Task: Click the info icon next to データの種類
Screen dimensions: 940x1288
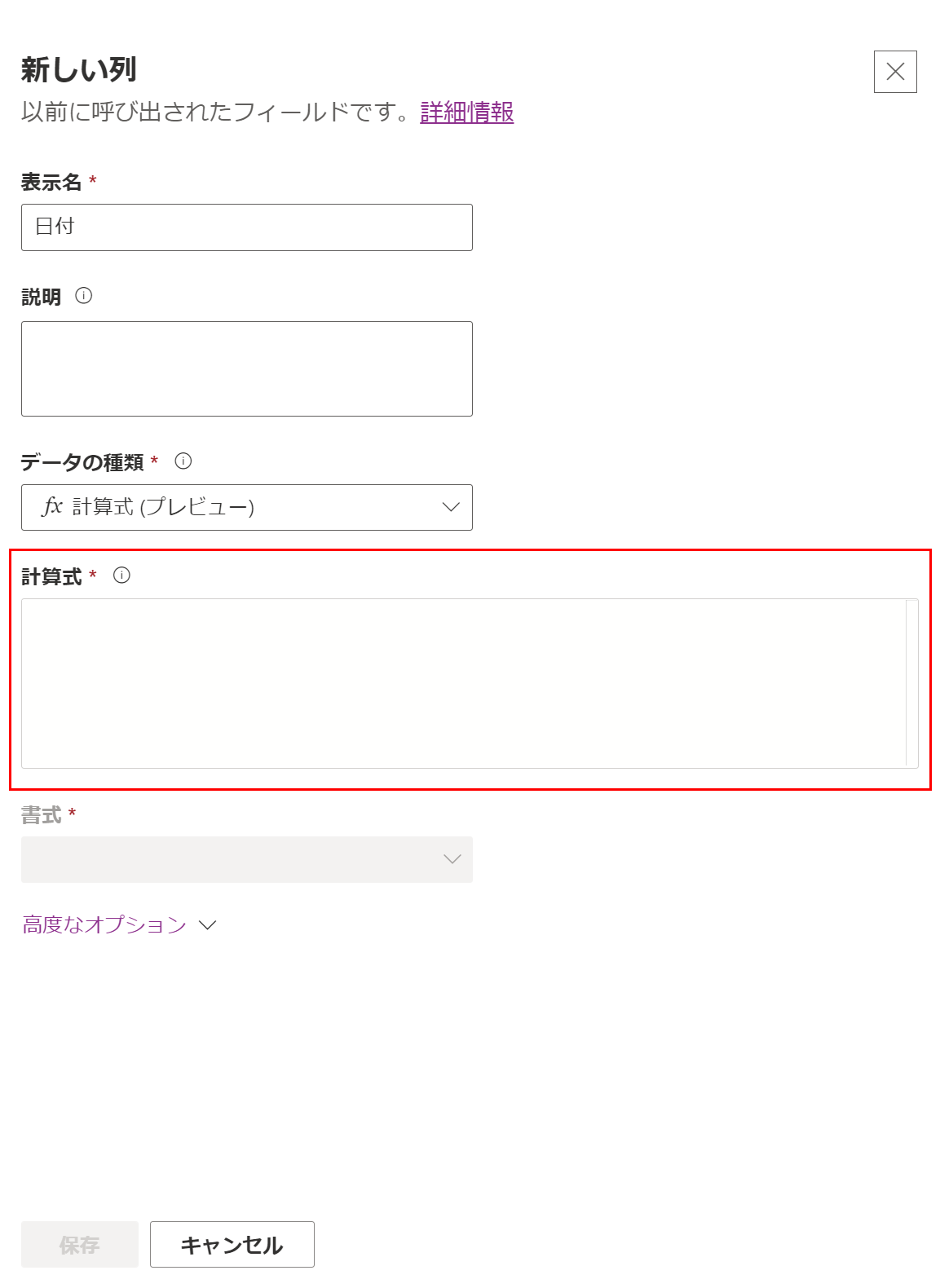Action: pyautogui.click(x=183, y=461)
